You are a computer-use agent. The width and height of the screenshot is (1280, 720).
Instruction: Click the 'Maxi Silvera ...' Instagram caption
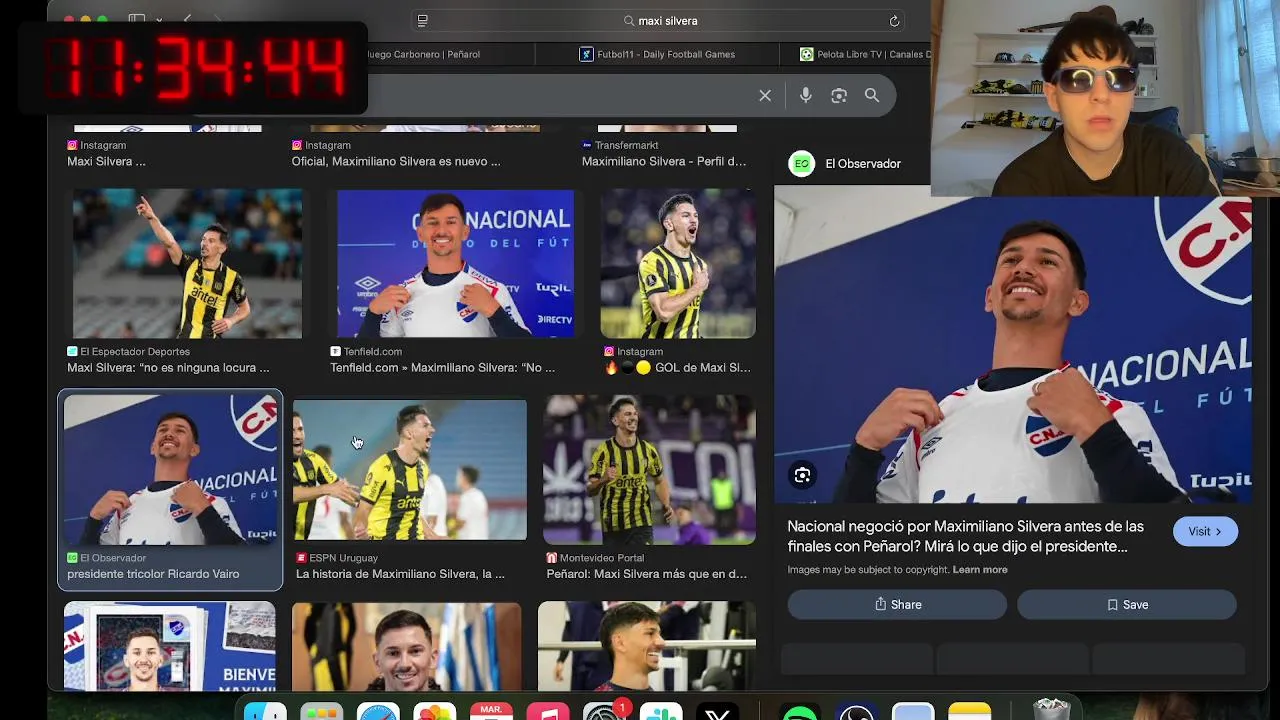click(106, 161)
